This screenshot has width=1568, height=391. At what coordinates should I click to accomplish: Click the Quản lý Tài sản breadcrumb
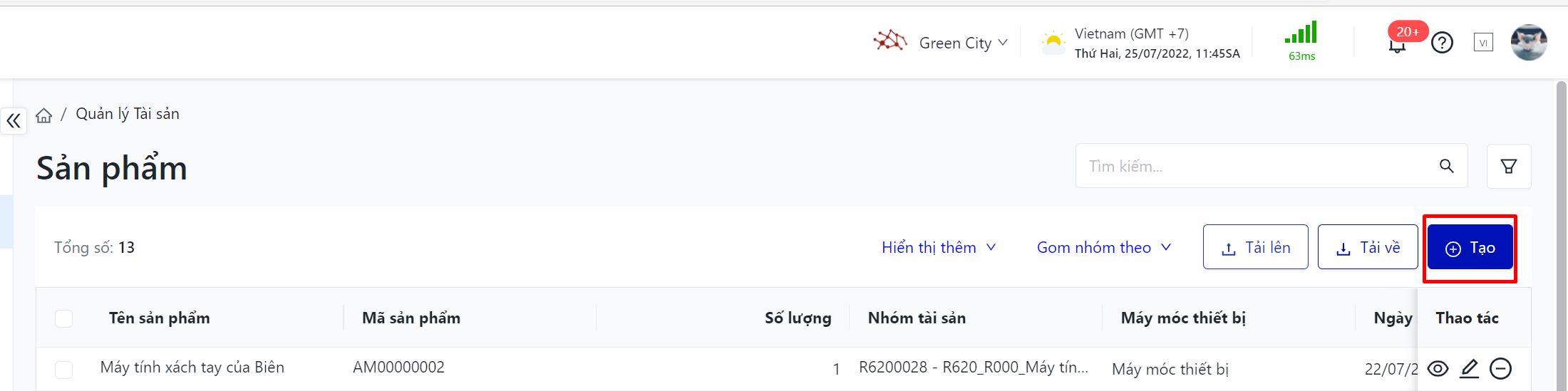coord(128,114)
